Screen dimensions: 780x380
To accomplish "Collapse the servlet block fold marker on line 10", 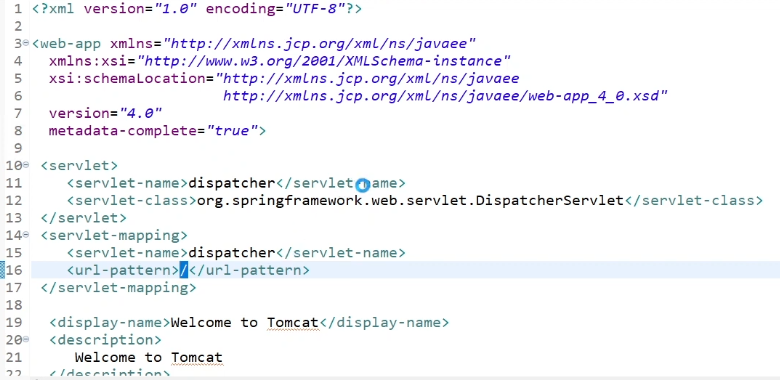I will tap(26, 166).
